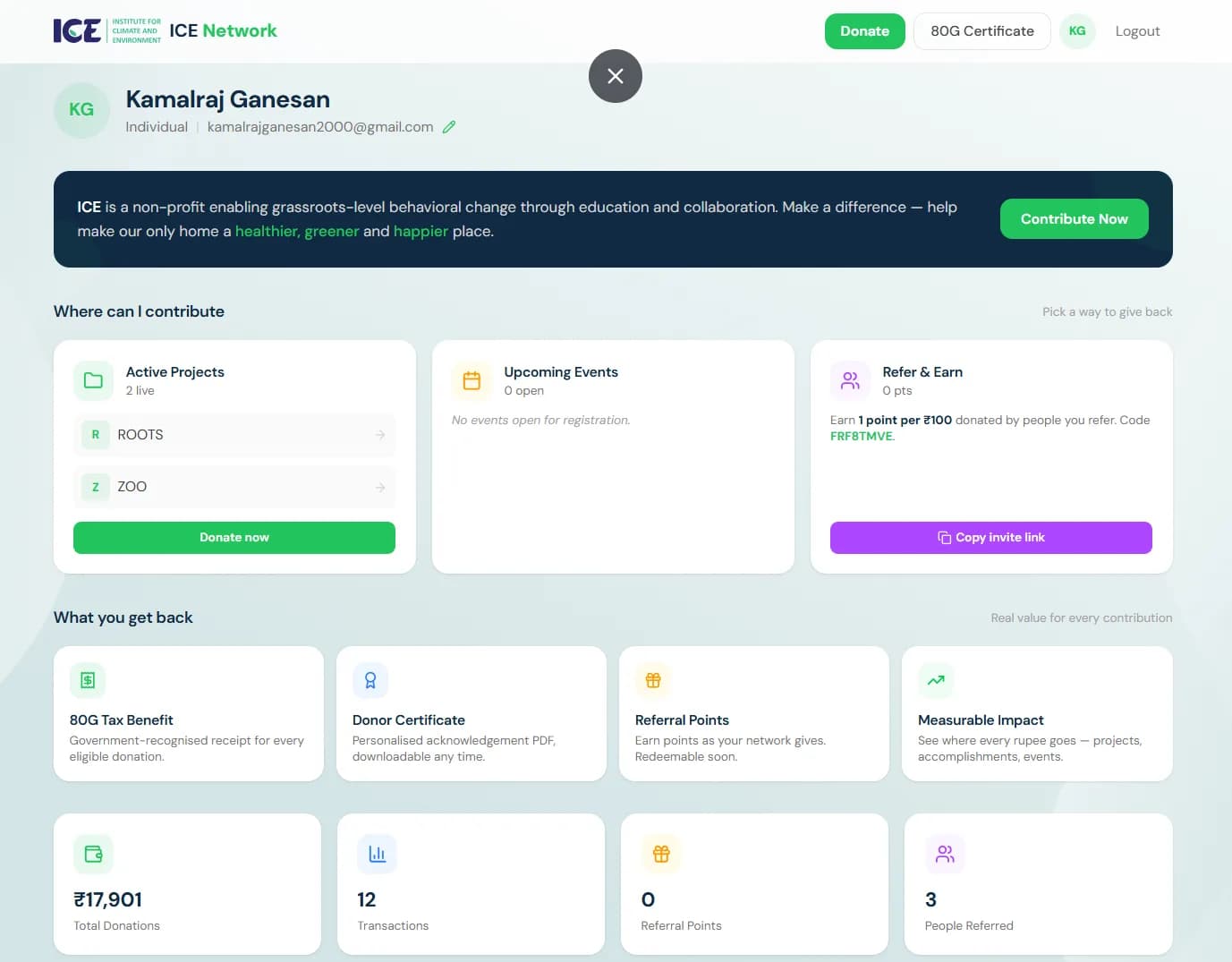Click the Refer & Earn people icon
Screen dimensions: 1232x962
point(850,380)
